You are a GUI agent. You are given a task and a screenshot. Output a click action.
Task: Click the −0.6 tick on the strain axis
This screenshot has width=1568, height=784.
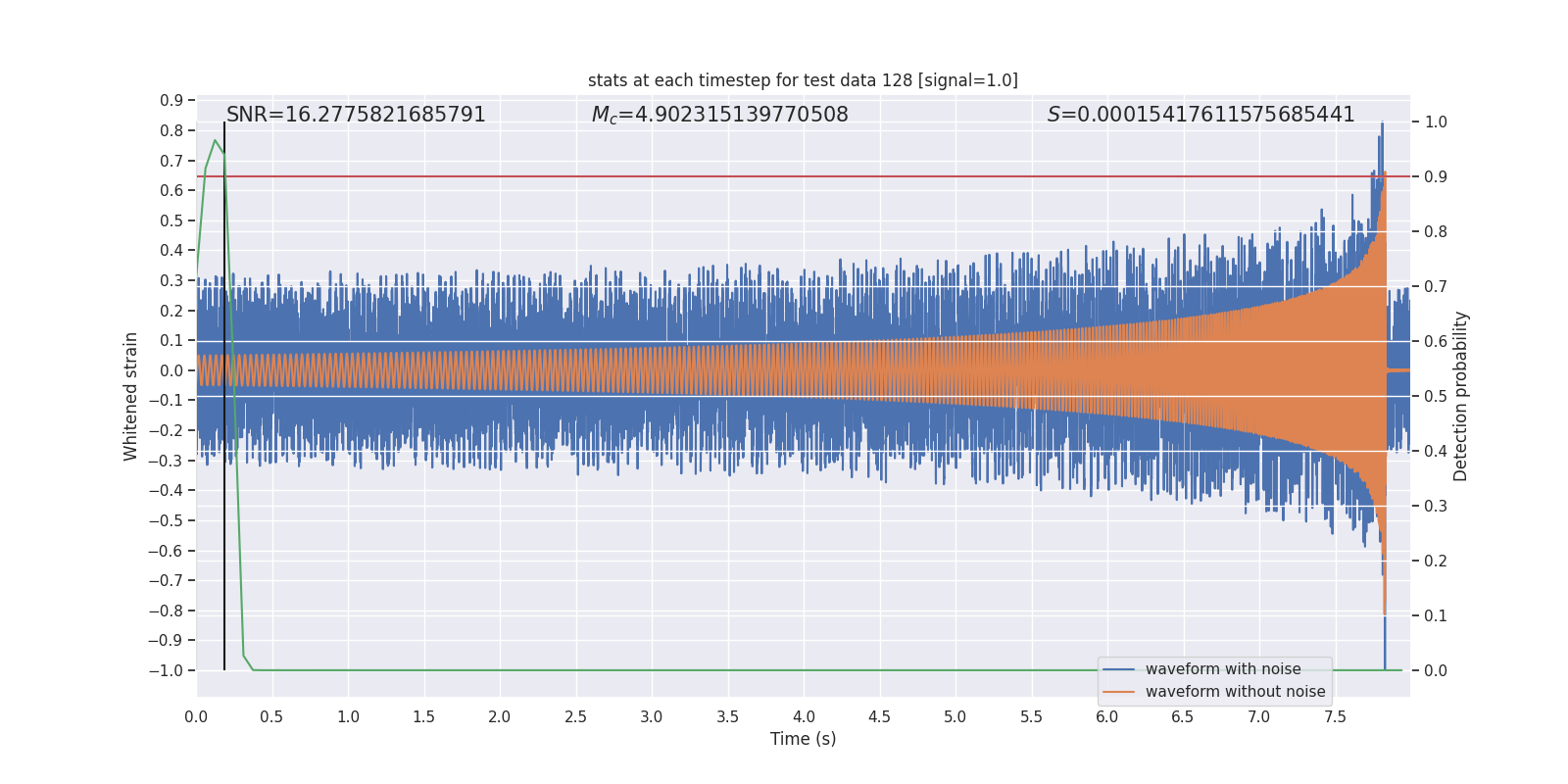coord(166,551)
